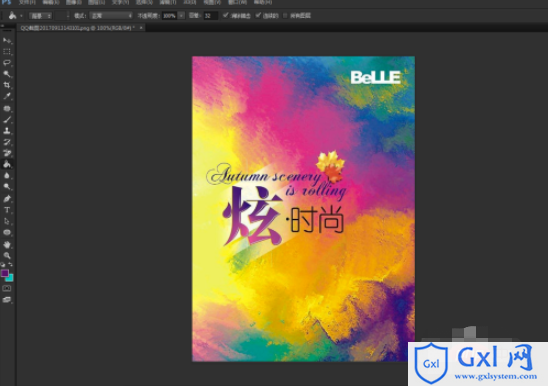Select the Spot Healing Brush tool
This screenshot has width=548, height=386.
7,108
